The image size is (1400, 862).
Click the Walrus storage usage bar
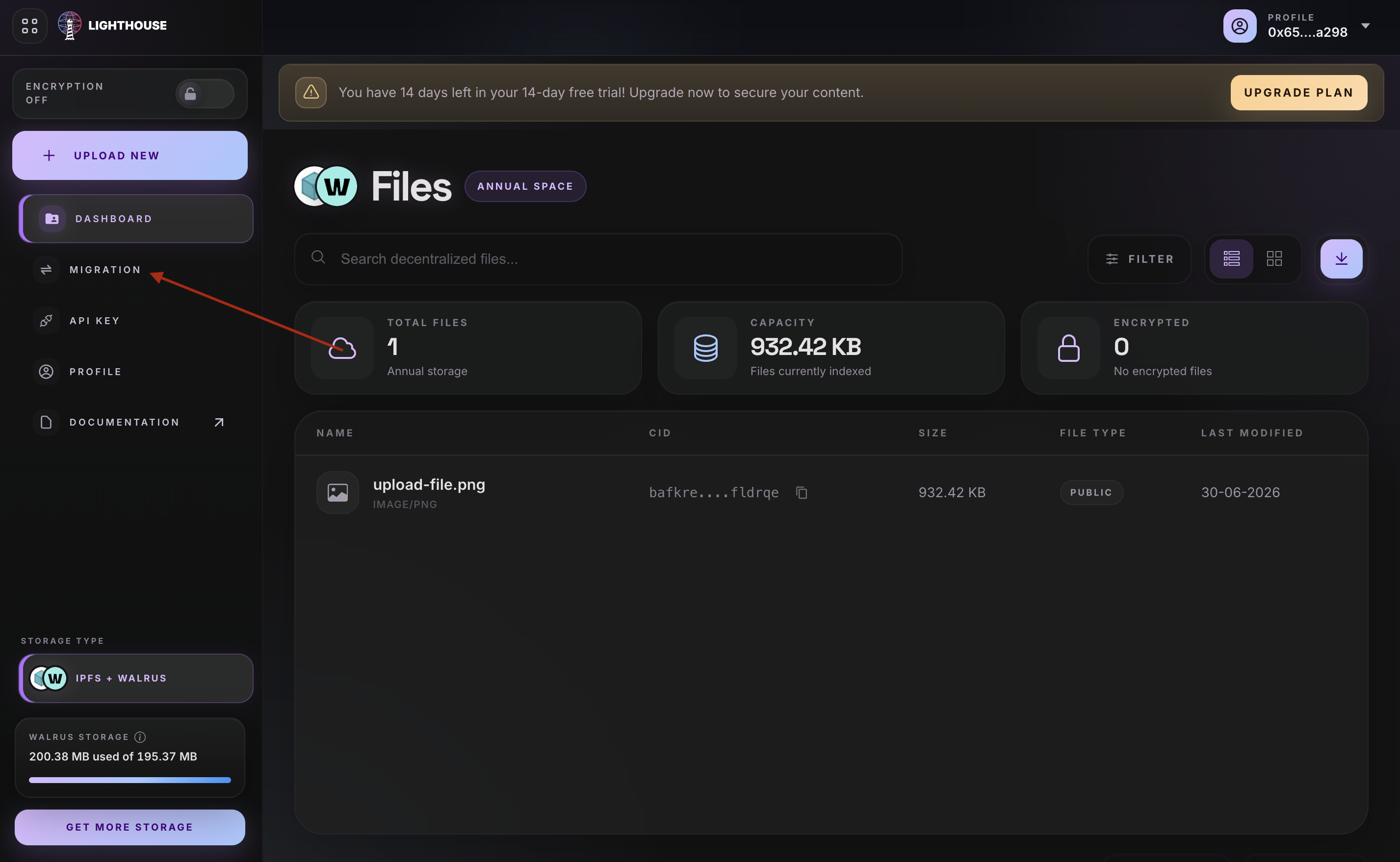[130, 779]
